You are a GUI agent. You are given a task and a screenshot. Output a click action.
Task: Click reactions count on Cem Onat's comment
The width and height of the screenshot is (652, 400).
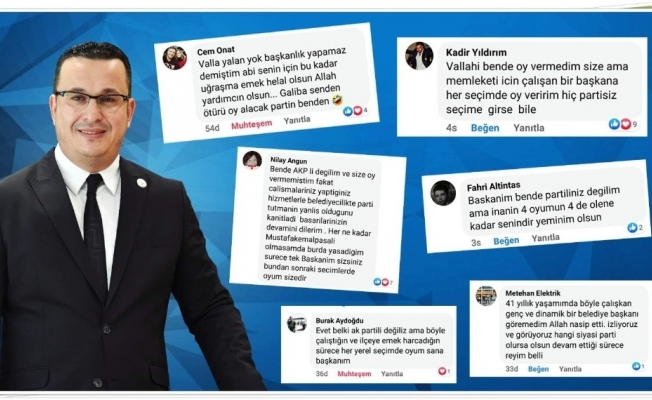[x=355, y=111]
